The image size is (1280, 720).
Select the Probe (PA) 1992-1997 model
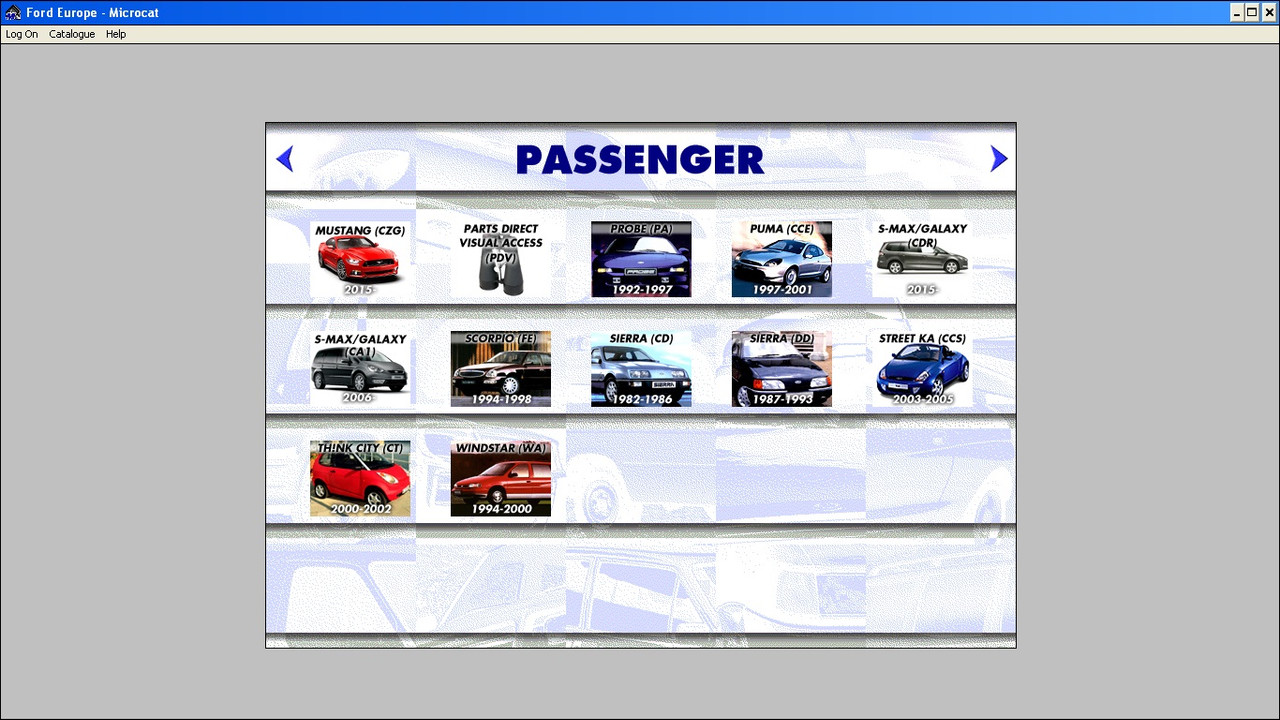point(641,259)
